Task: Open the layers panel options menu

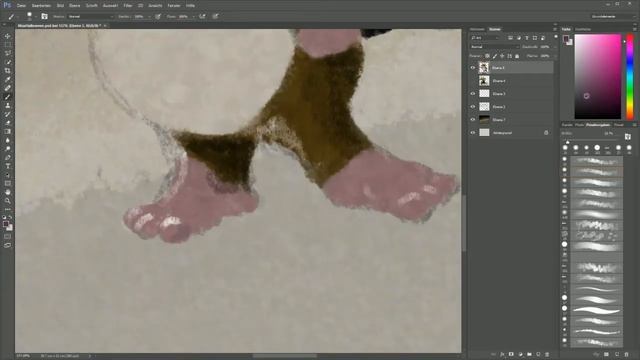Action: pos(555,29)
